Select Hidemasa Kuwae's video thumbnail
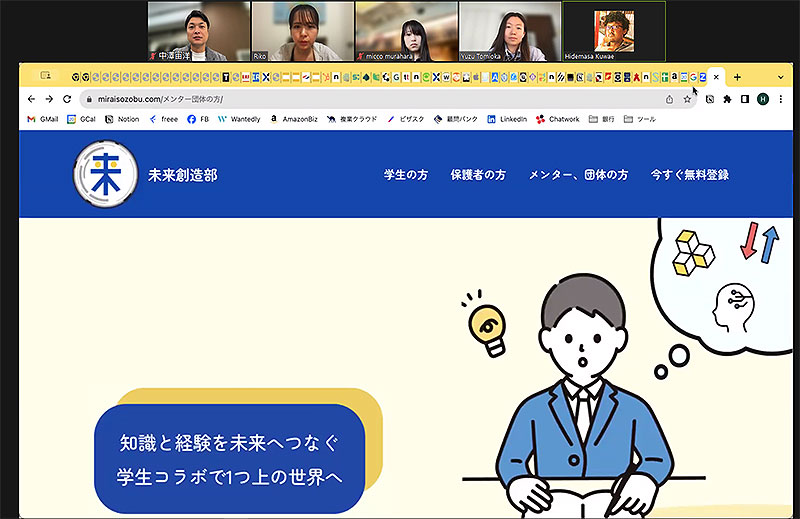The height and width of the screenshot is (519, 800). tap(614, 31)
